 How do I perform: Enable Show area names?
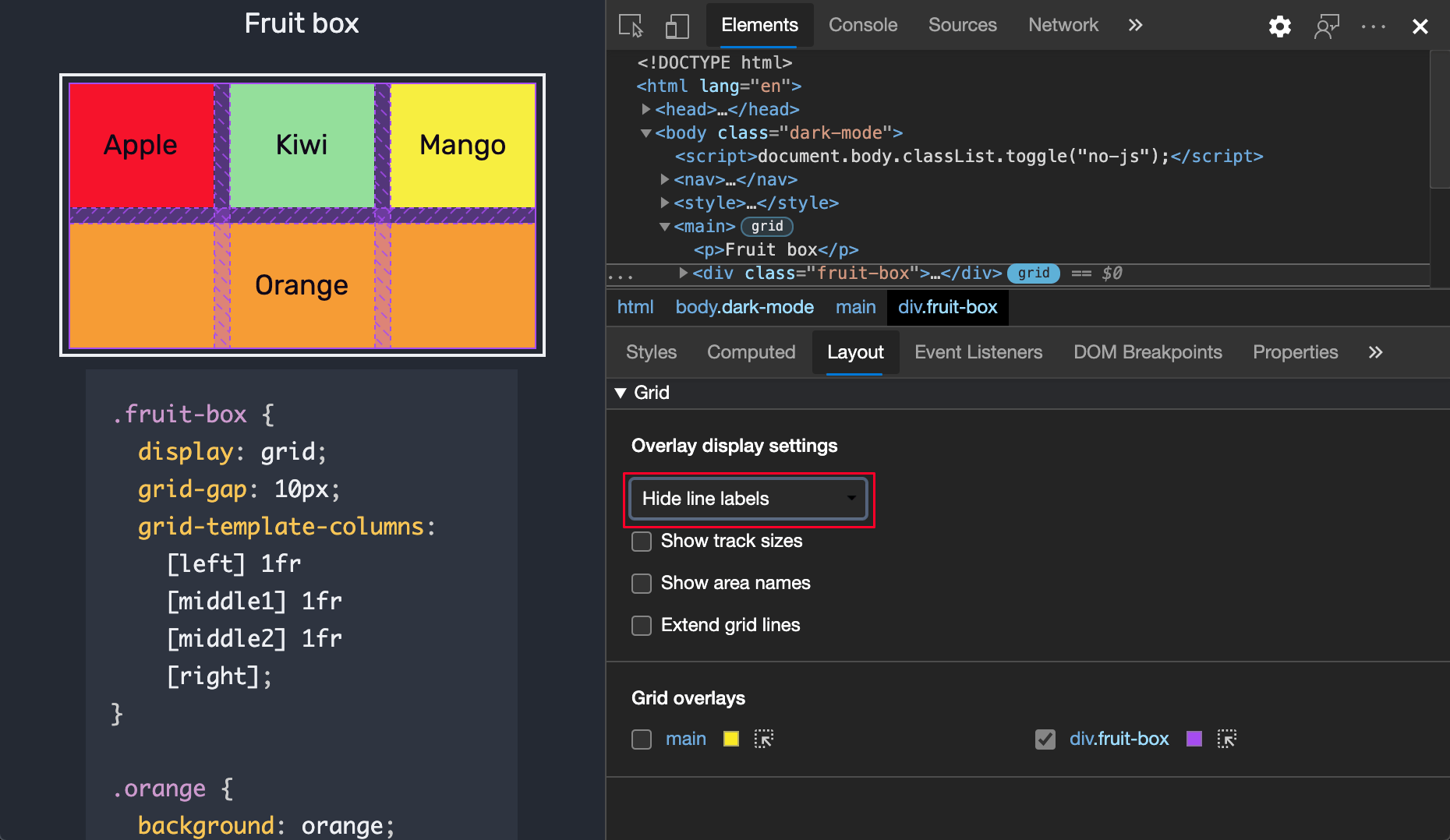(641, 583)
